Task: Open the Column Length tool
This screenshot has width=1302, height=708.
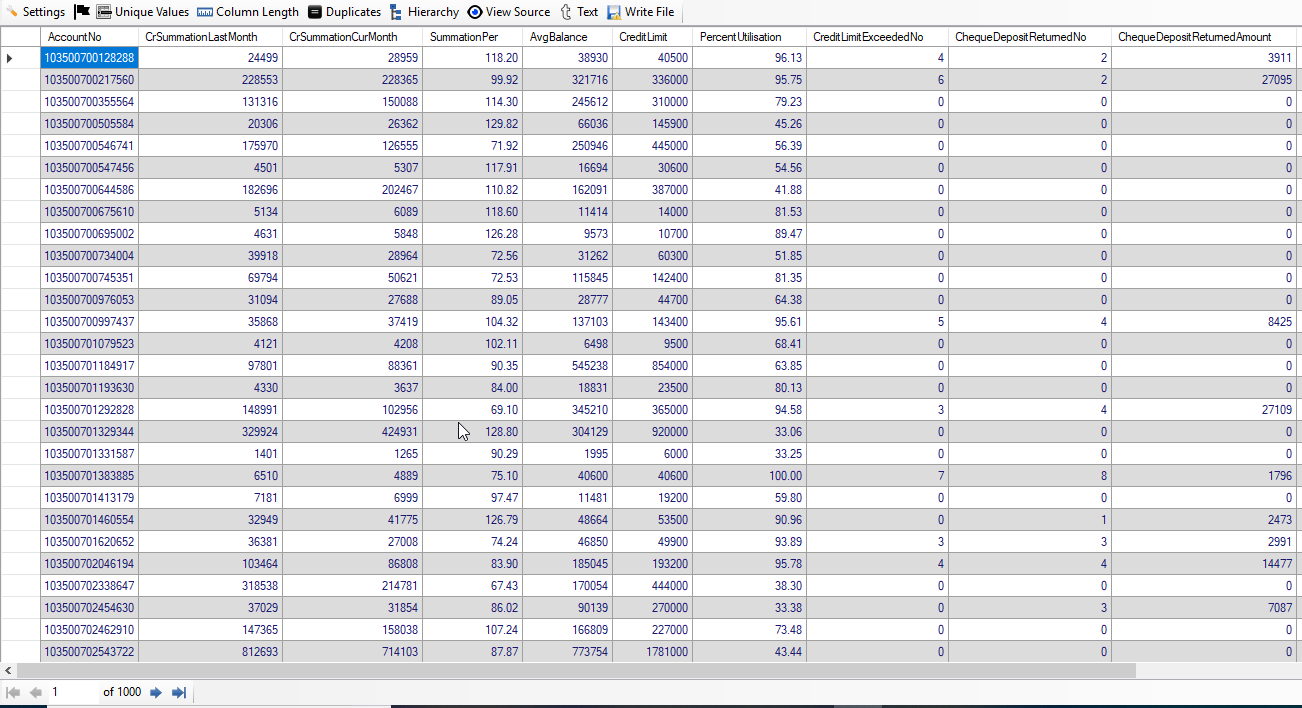Action: (x=248, y=12)
